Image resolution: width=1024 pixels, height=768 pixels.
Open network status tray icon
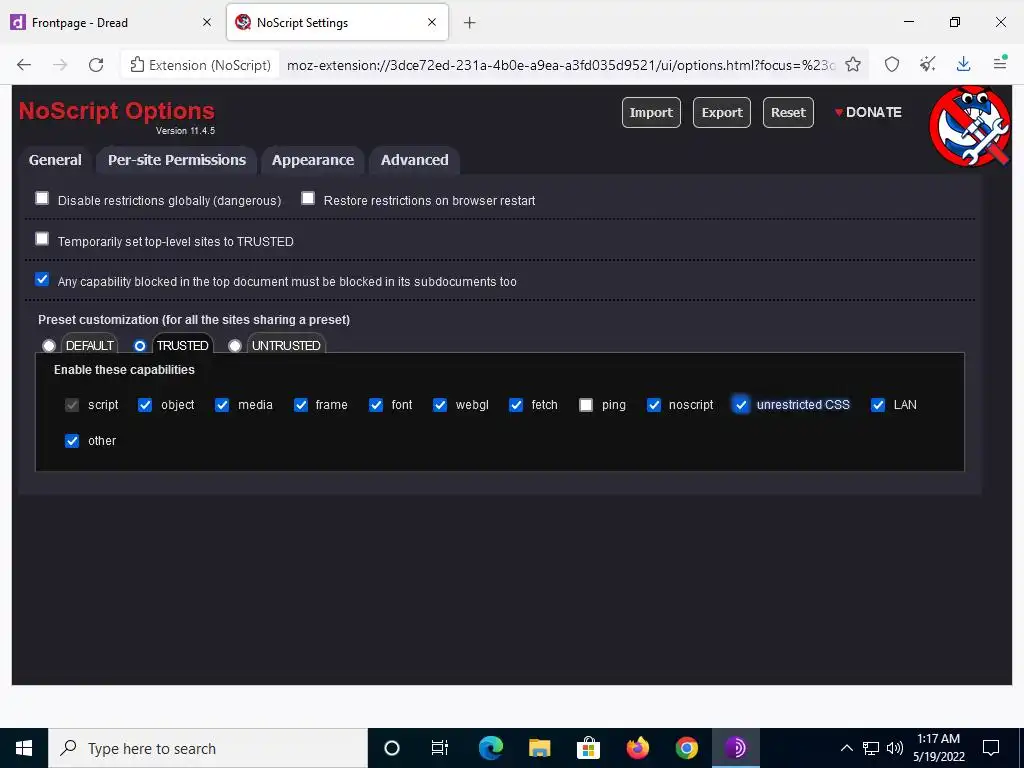click(871, 748)
